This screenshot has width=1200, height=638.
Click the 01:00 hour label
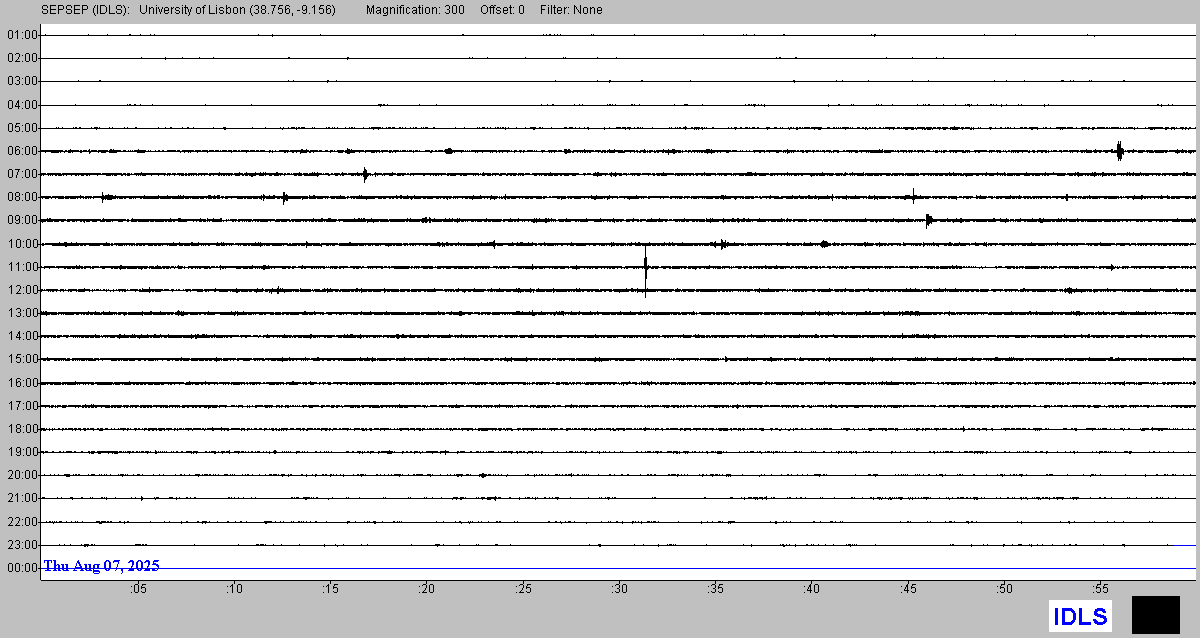[21, 35]
